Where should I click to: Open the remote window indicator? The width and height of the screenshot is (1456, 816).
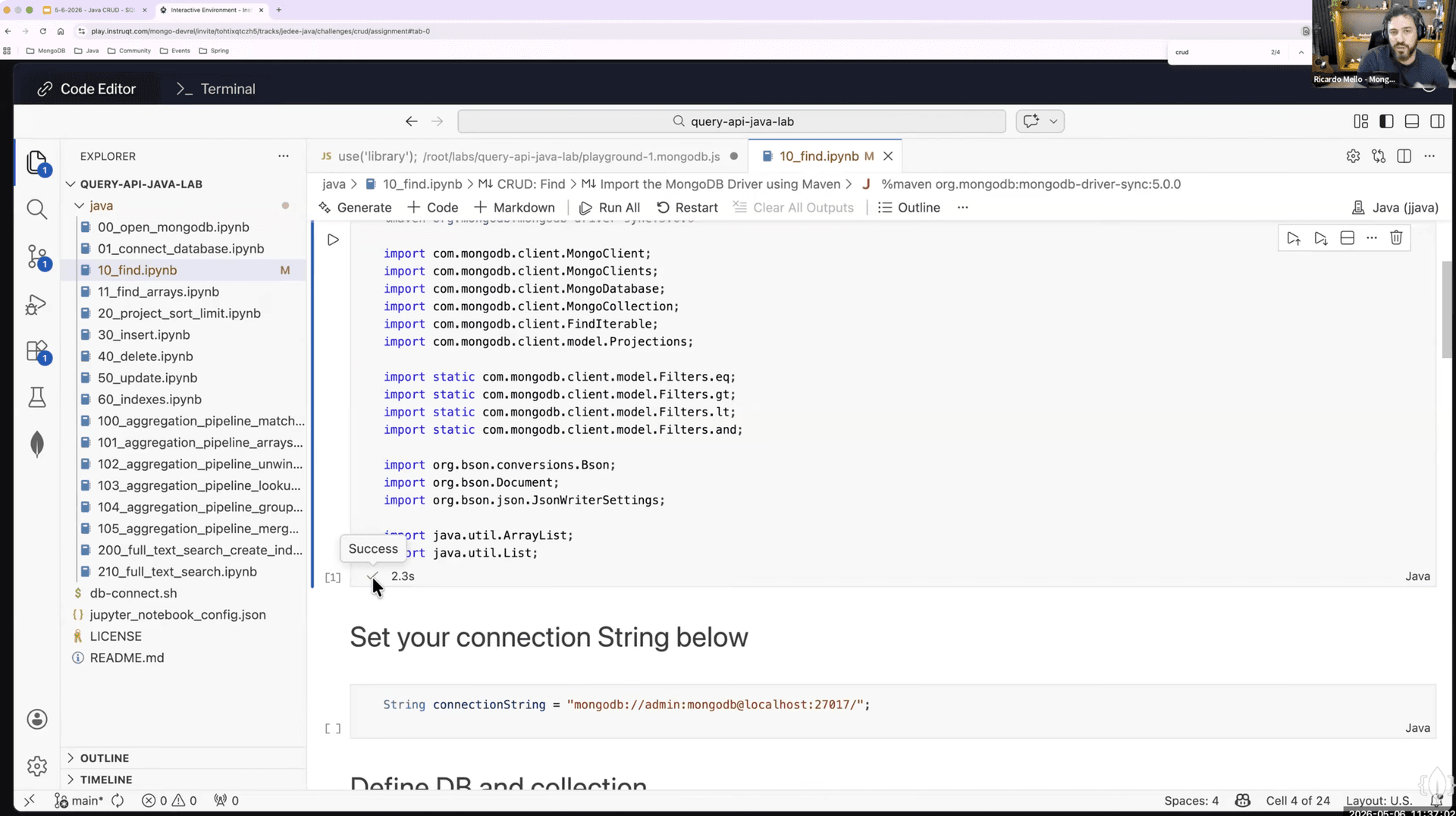click(30, 801)
